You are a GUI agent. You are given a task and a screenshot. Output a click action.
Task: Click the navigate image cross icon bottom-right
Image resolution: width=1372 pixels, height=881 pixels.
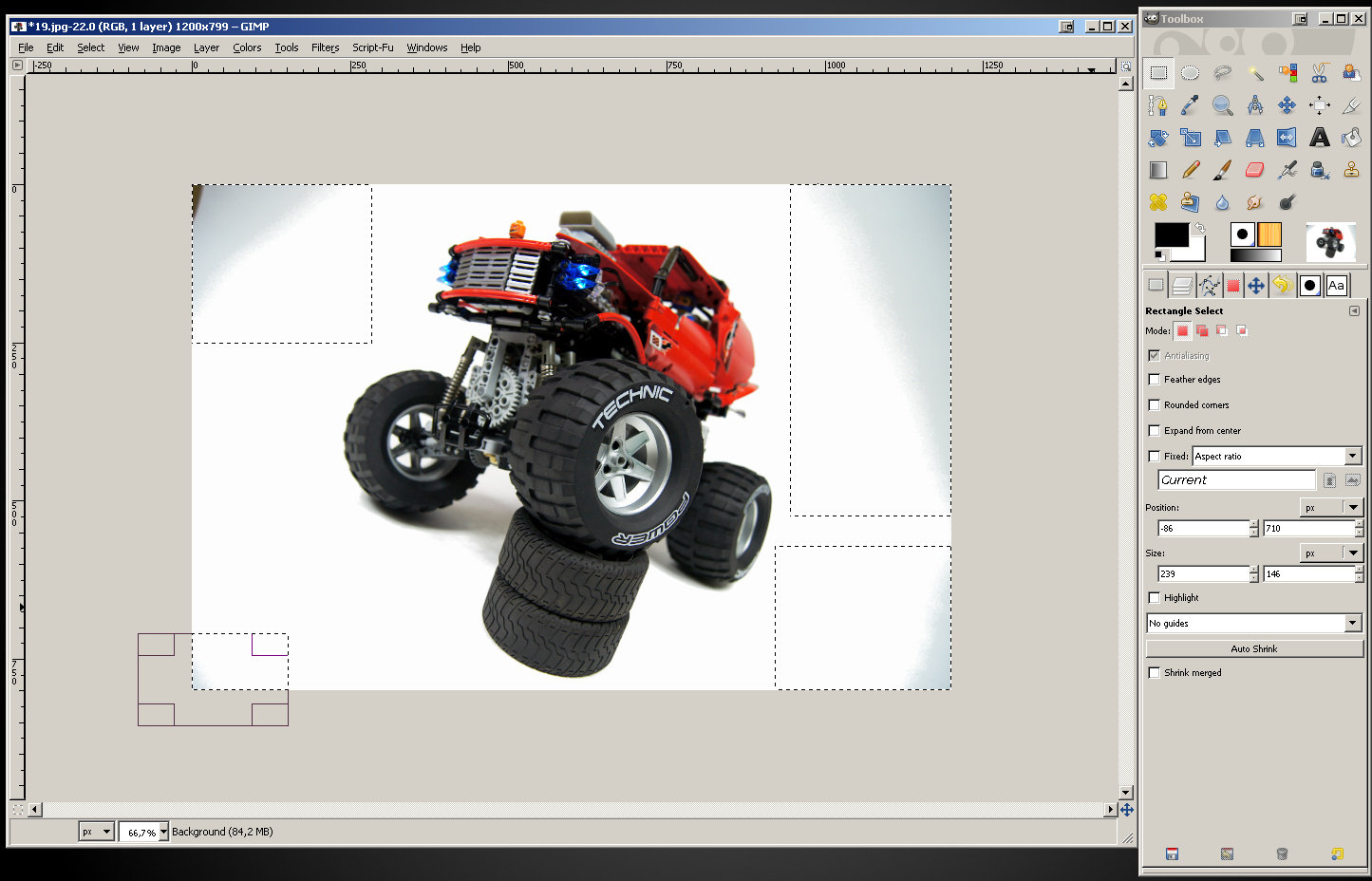1126,810
